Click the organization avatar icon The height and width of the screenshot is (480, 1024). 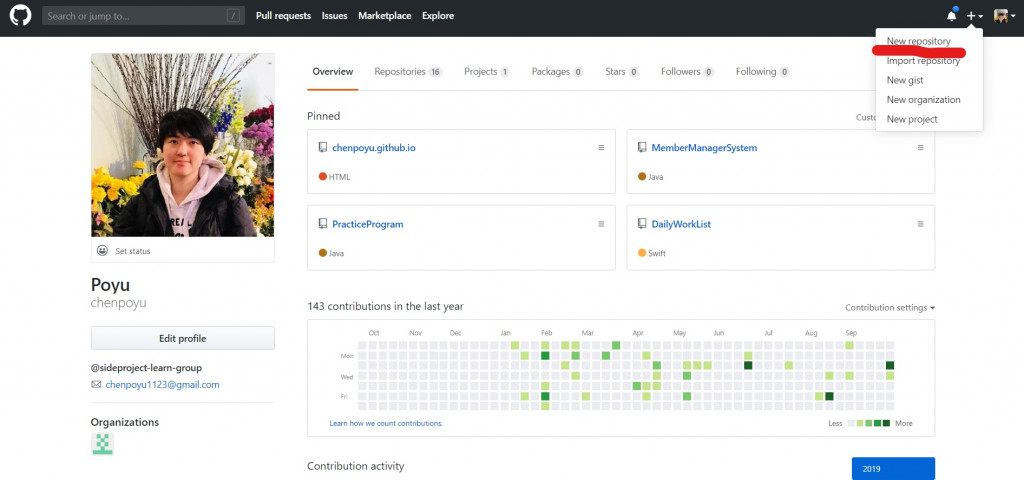click(102, 444)
